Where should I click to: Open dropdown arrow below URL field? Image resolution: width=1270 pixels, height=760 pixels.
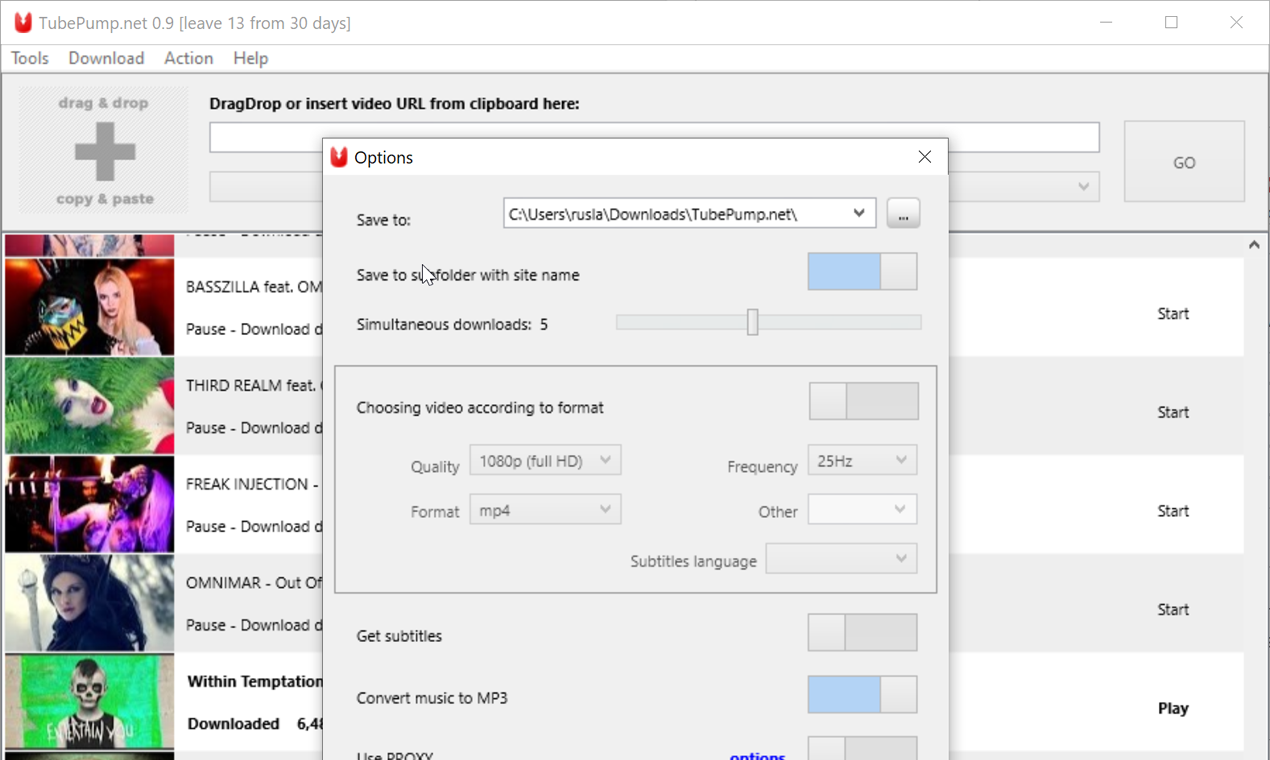point(1084,187)
